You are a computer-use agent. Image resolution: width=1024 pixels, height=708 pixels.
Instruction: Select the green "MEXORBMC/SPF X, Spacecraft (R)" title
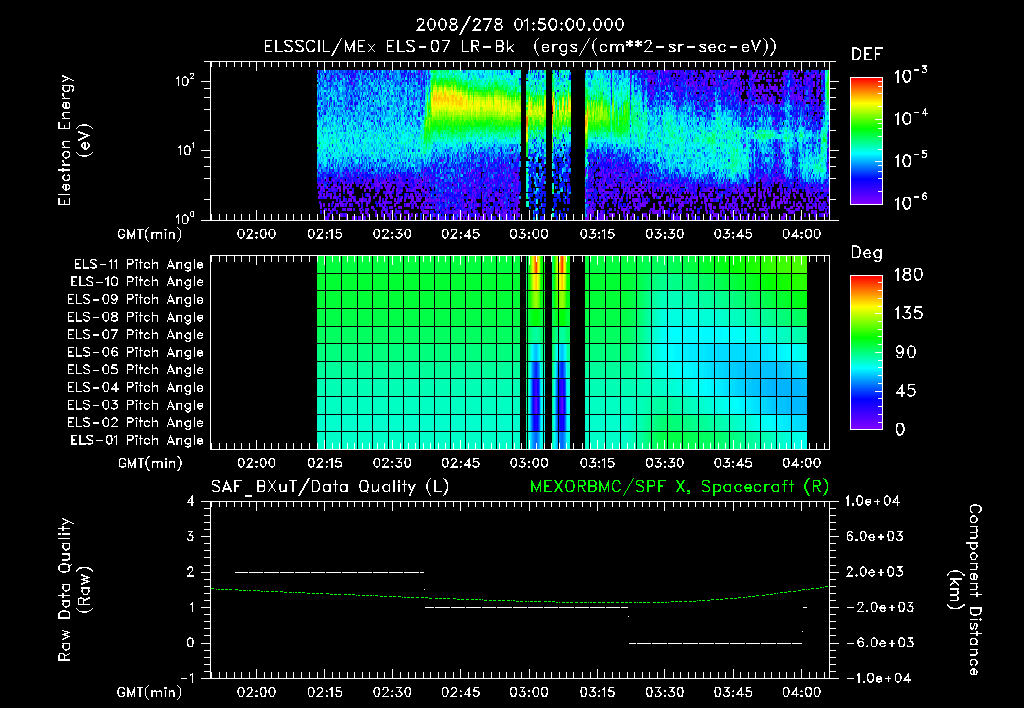pos(679,487)
